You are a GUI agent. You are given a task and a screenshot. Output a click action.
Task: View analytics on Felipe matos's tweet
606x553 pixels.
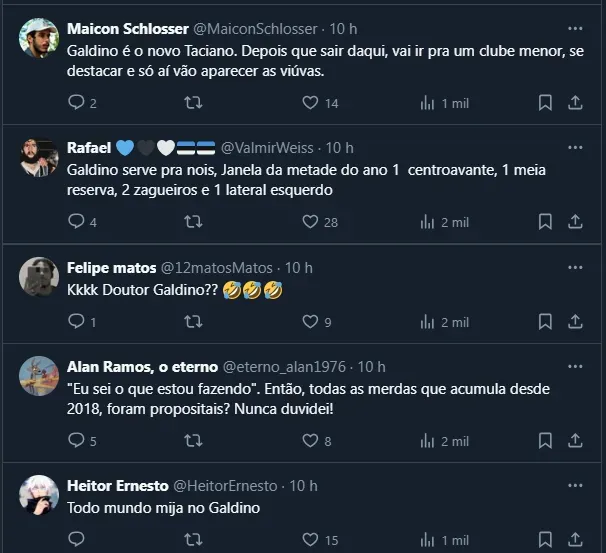[x=428, y=322]
